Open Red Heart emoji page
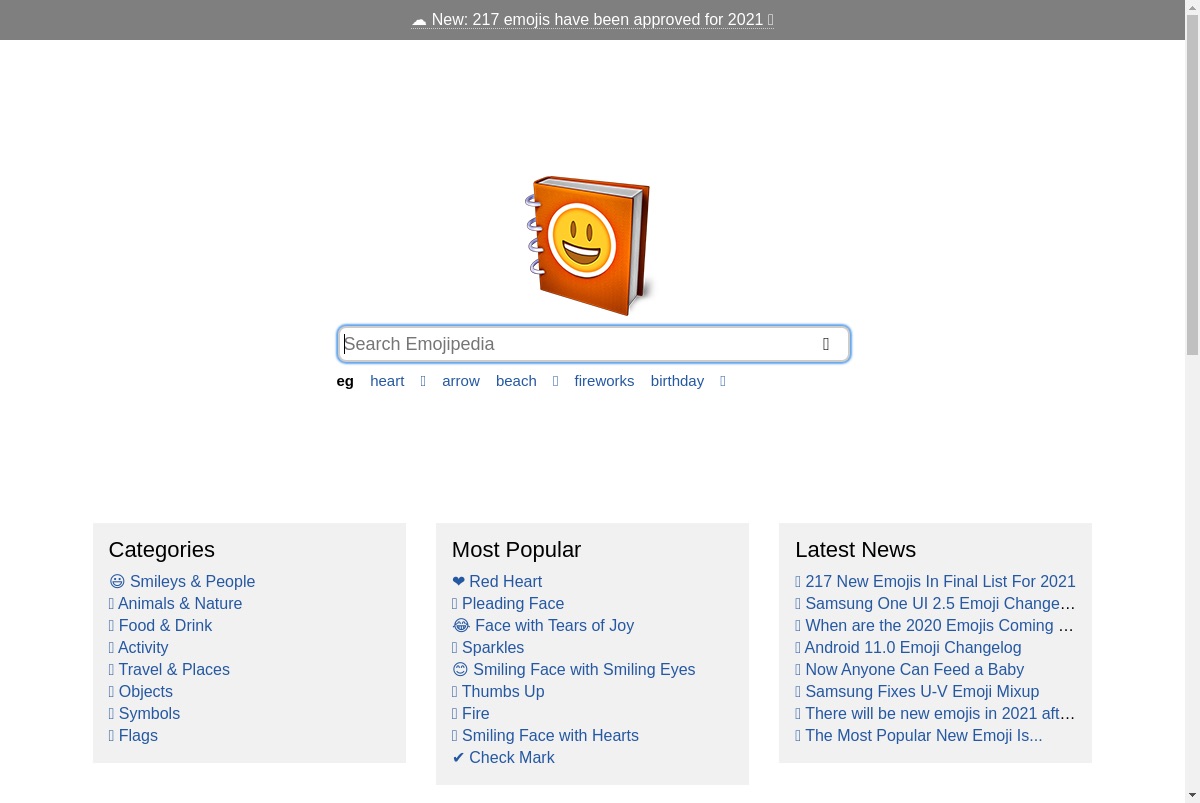The width and height of the screenshot is (1200, 803). (x=497, y=582)
